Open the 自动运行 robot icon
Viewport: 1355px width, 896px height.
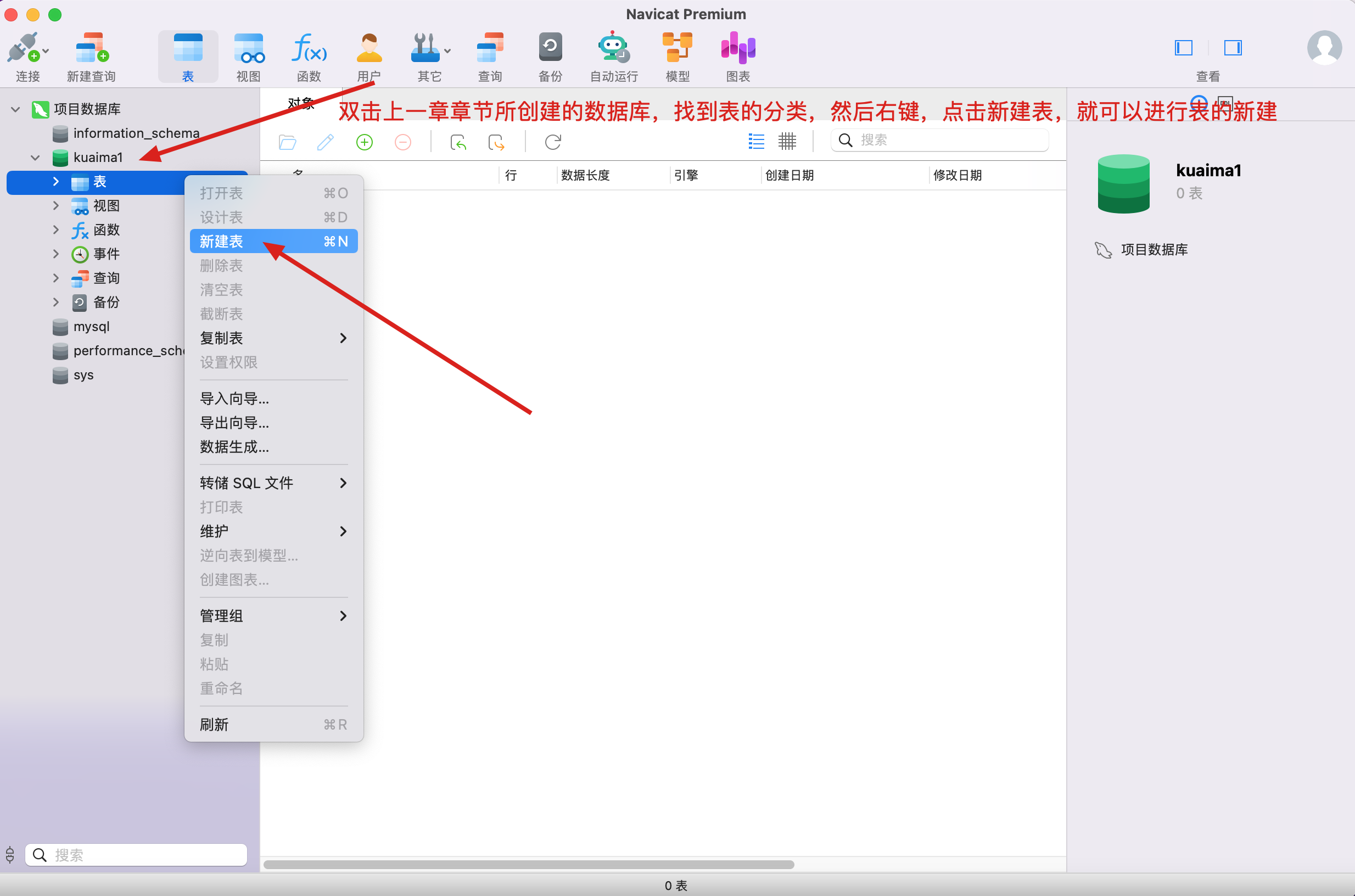point(614,47)
